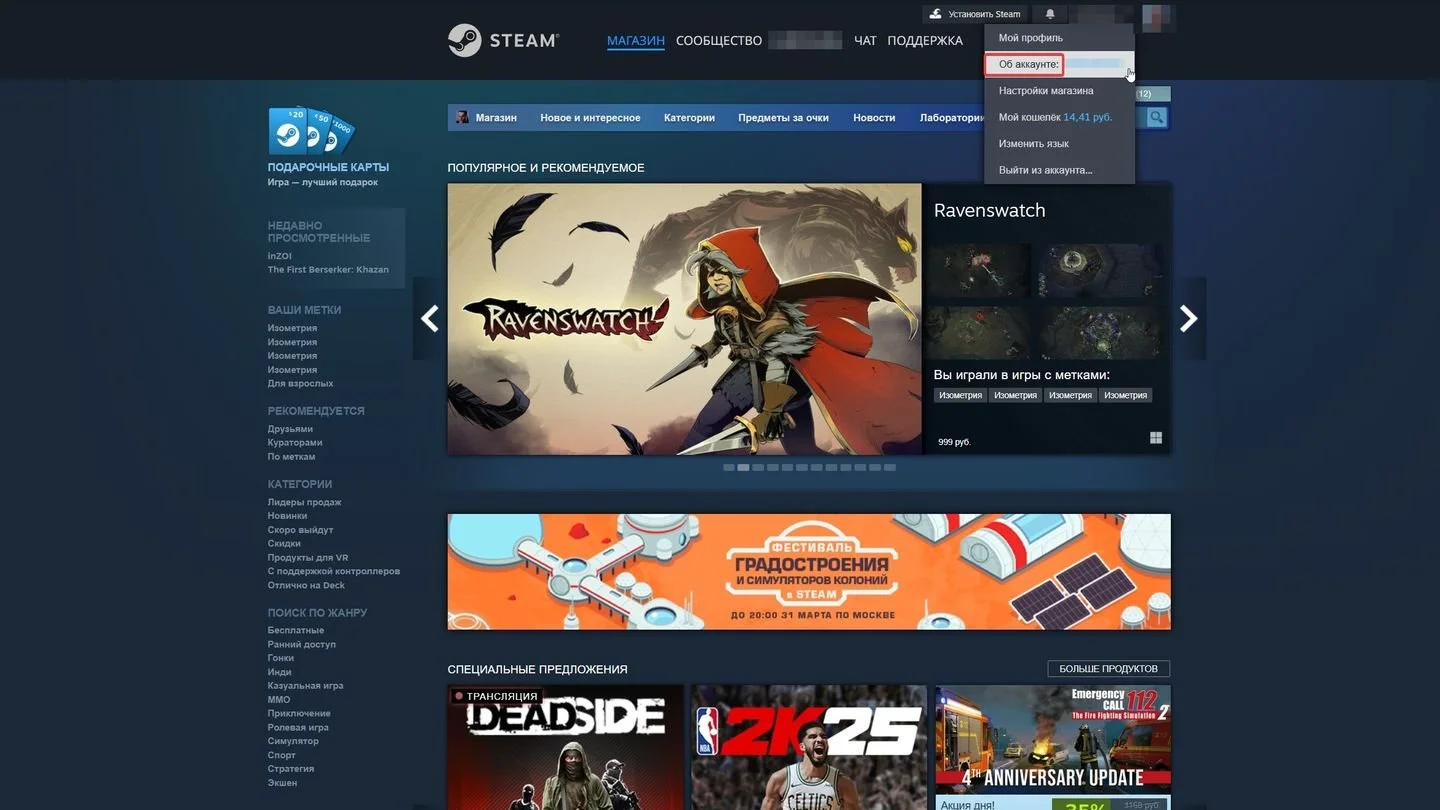This screenshot has width=1440, height=810.
Task: Browse Ролевая игра genre link
Action: coord(298,728)
